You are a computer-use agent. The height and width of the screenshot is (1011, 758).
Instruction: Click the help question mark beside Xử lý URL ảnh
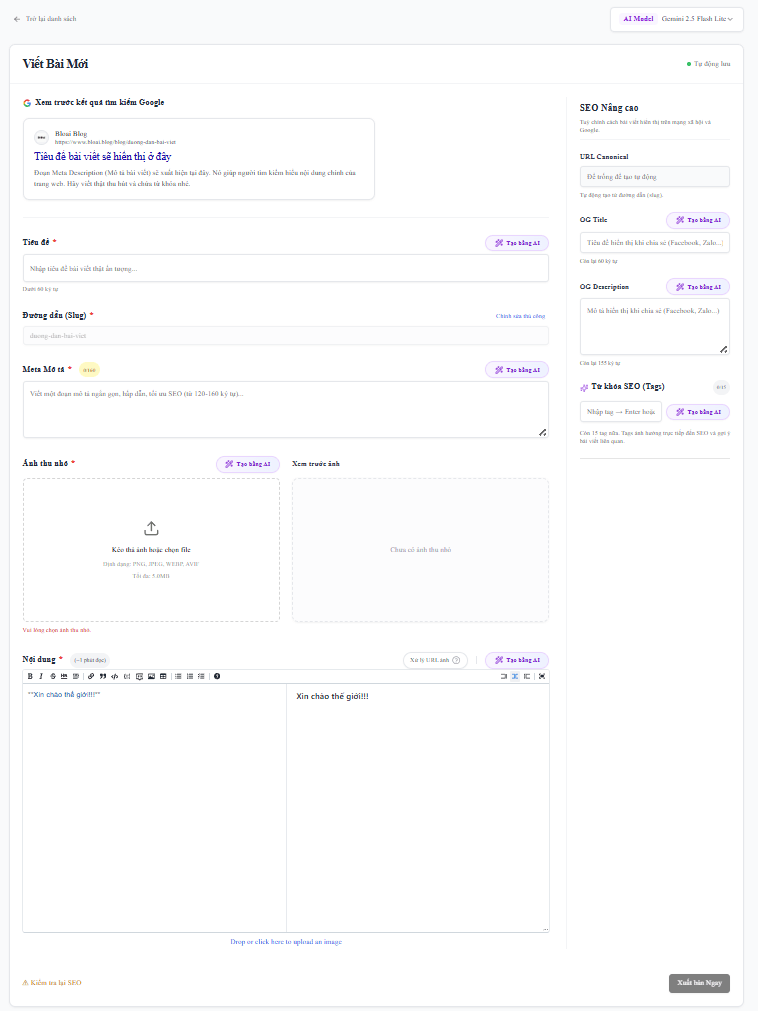[456, 660]
